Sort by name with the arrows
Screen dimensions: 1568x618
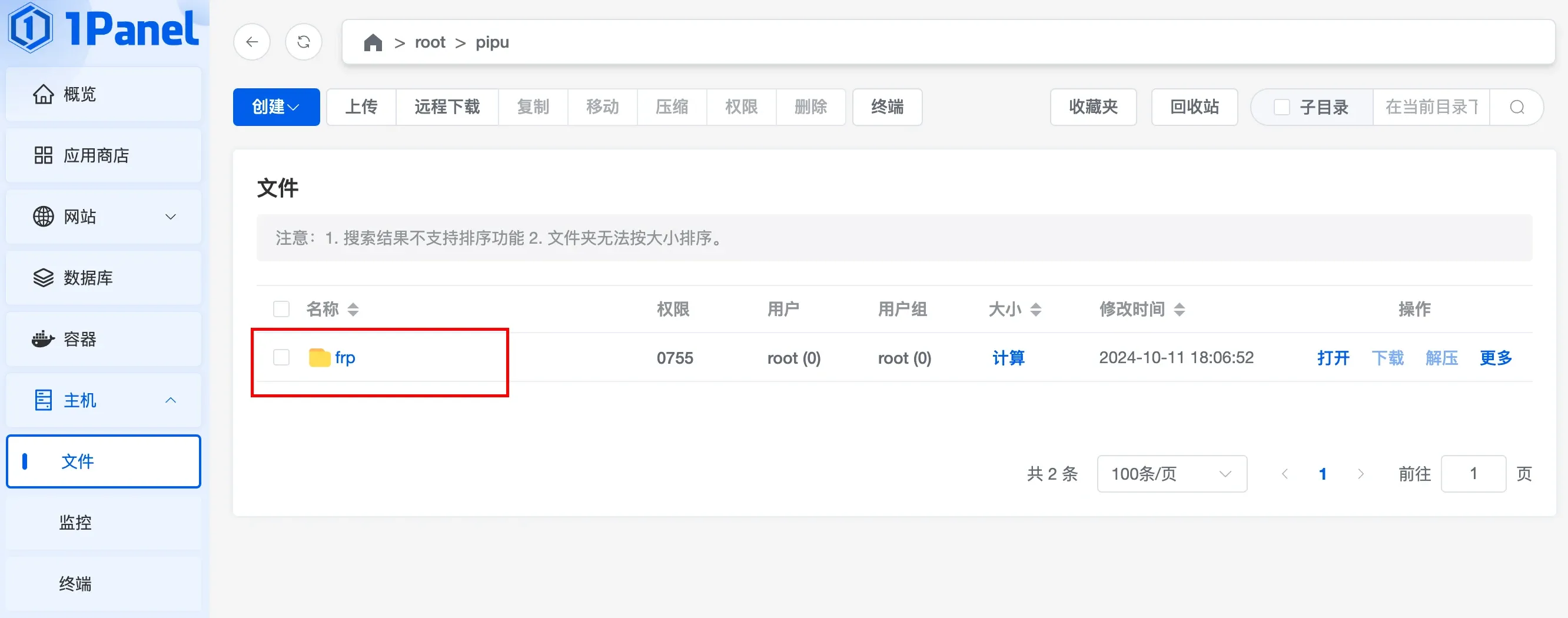pyautogui.click(x=353, y=310)
